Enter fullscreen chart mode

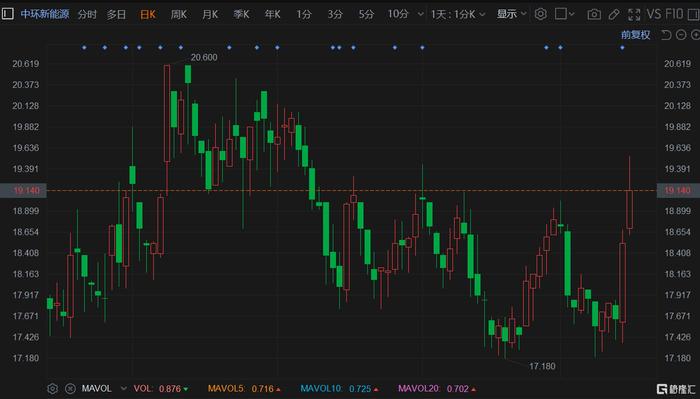pos(634,15)
